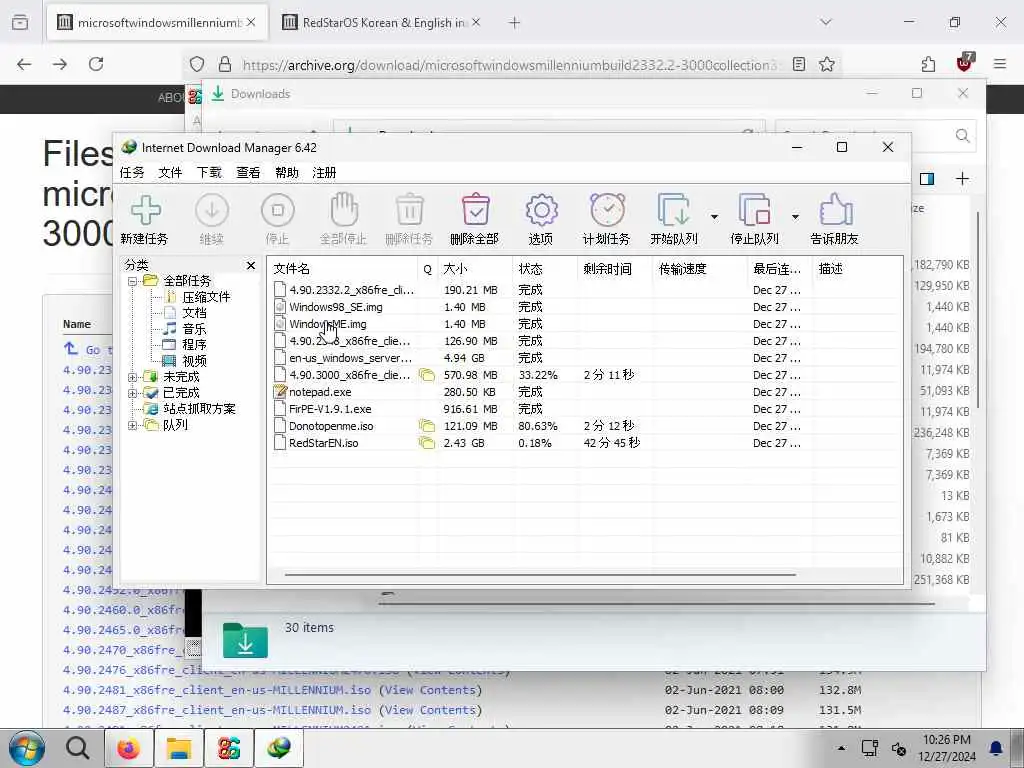The height and width of the screenshot is (768, 1024).
Task: Click the Windows Start button
Action: click(27, 748)
